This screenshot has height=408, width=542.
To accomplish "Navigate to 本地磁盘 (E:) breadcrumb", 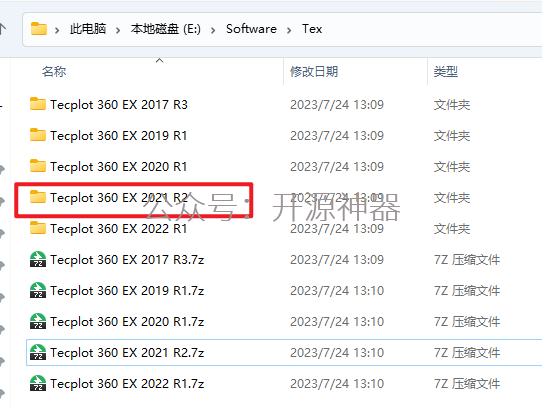I will tap(166, 29).
